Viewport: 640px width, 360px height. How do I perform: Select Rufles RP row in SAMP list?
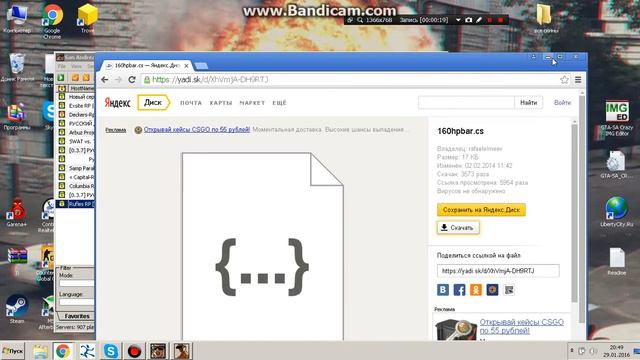(x=76, y=204)
